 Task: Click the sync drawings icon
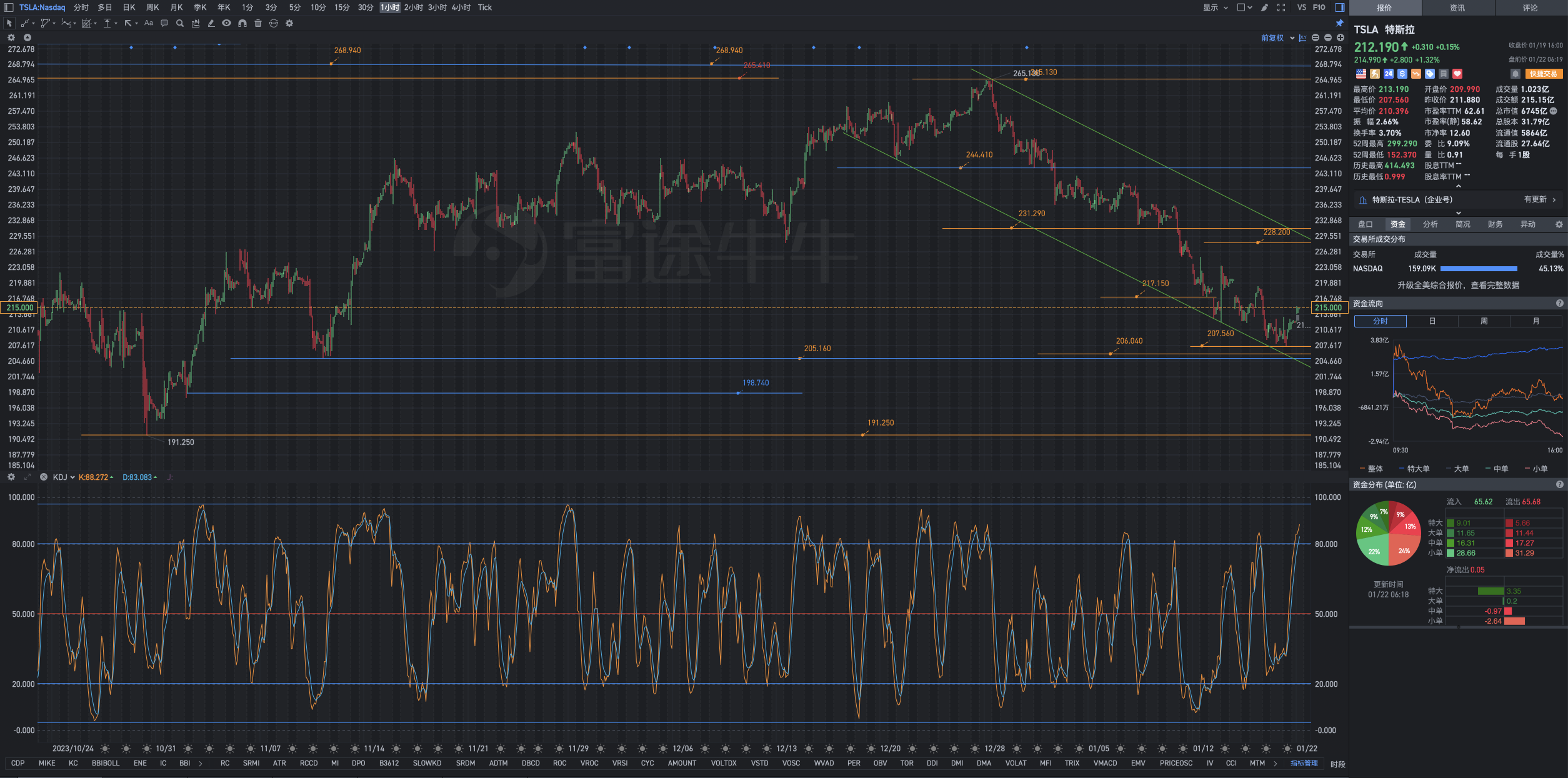(x=274, y=23)
